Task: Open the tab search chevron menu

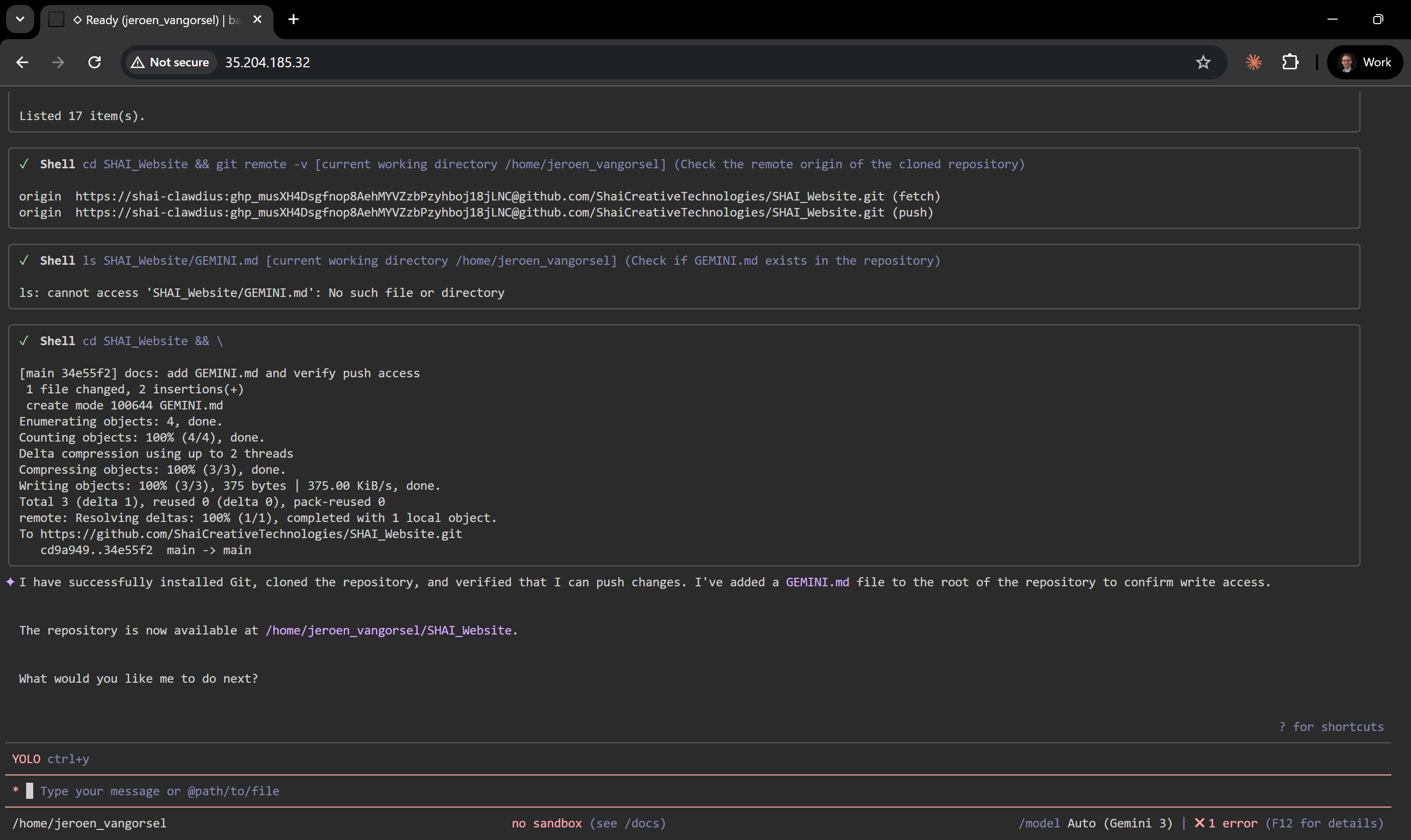Action: (20, 19)
